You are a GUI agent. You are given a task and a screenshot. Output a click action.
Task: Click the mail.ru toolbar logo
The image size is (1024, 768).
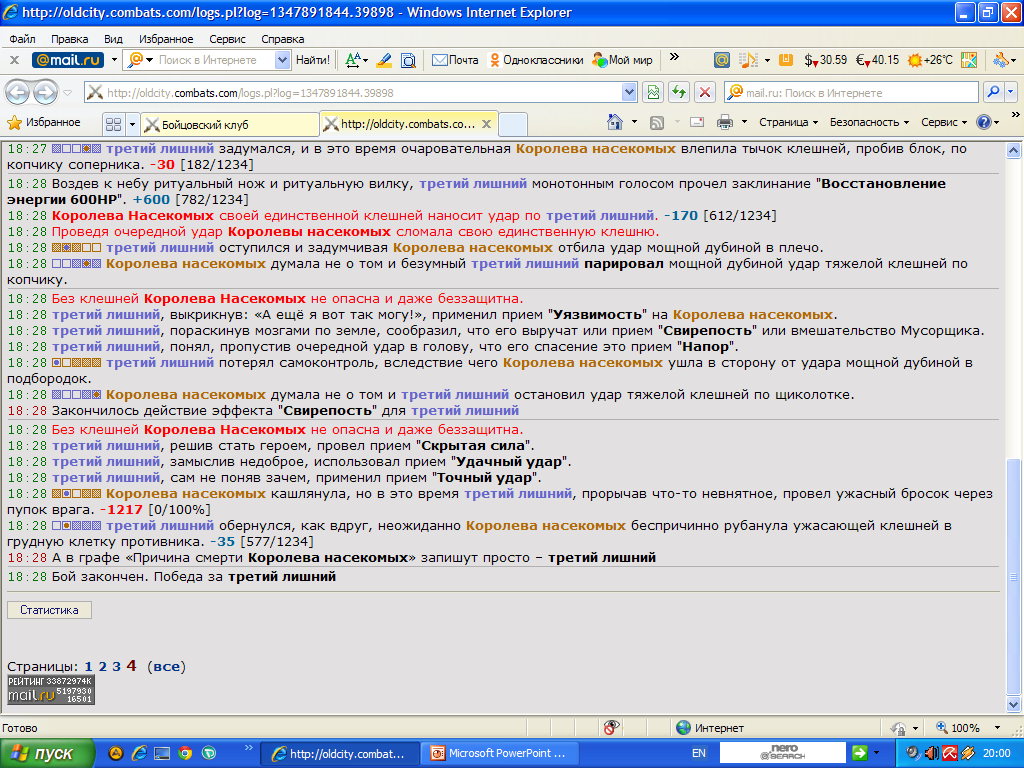68,60
